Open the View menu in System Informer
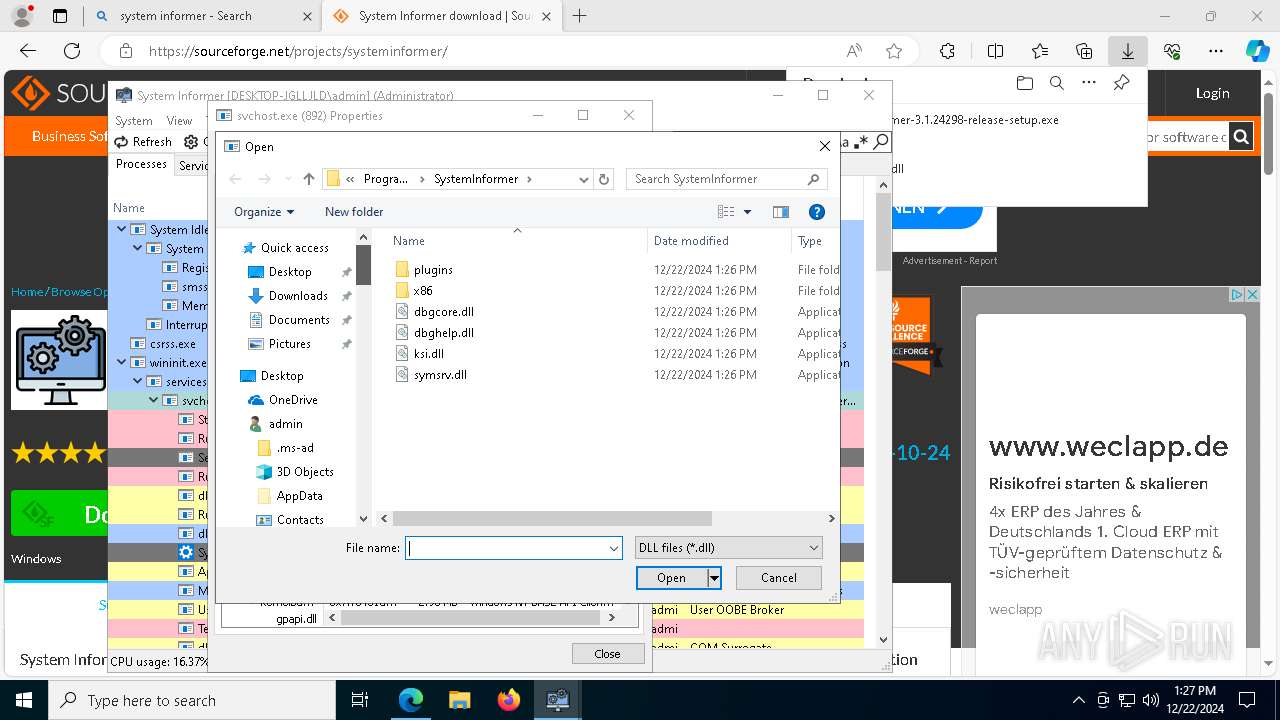 pyautogui.click(x=179, y=120)
